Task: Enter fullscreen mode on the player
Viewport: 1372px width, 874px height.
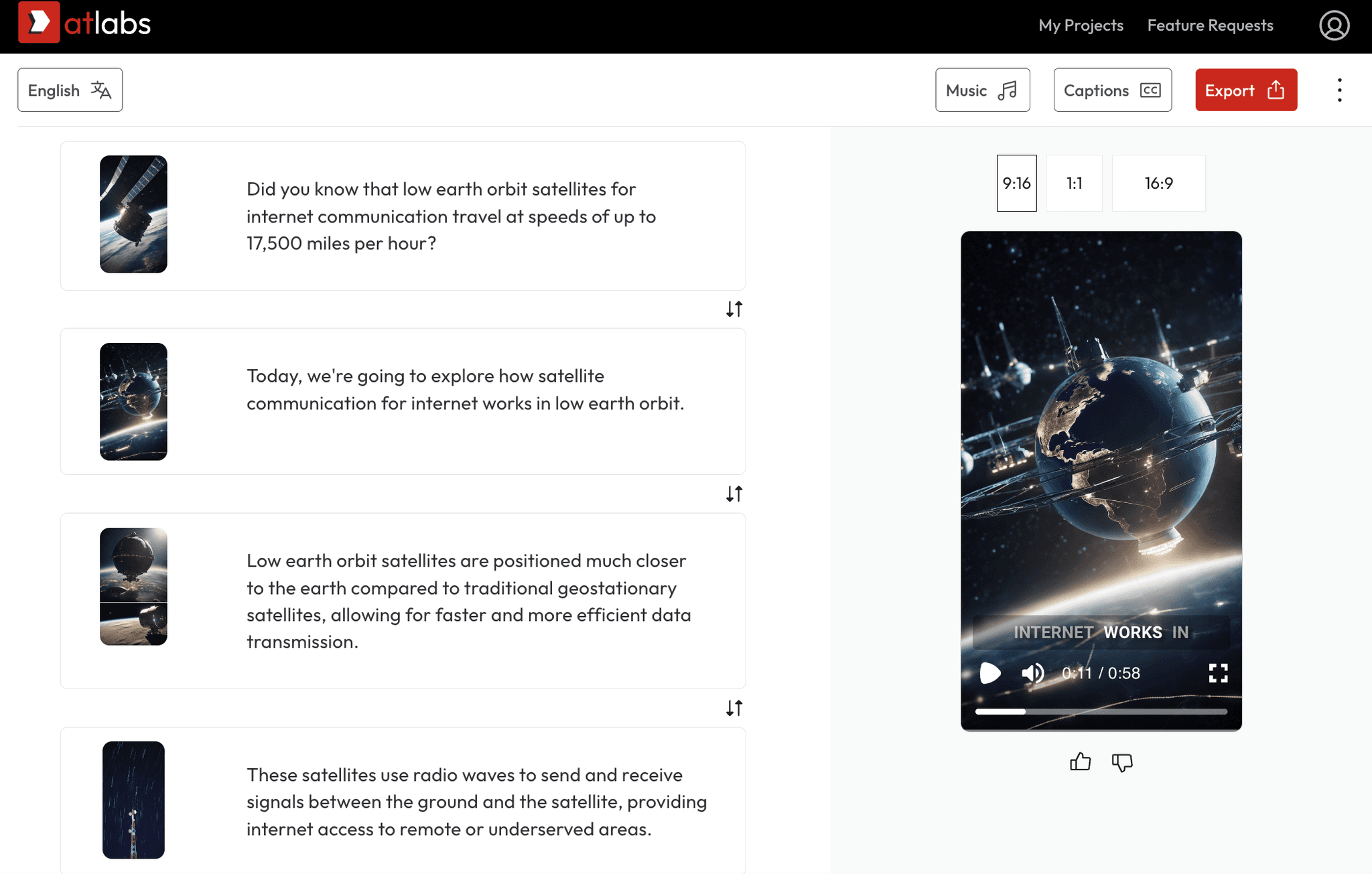Action: click(x=1219, y=674)
